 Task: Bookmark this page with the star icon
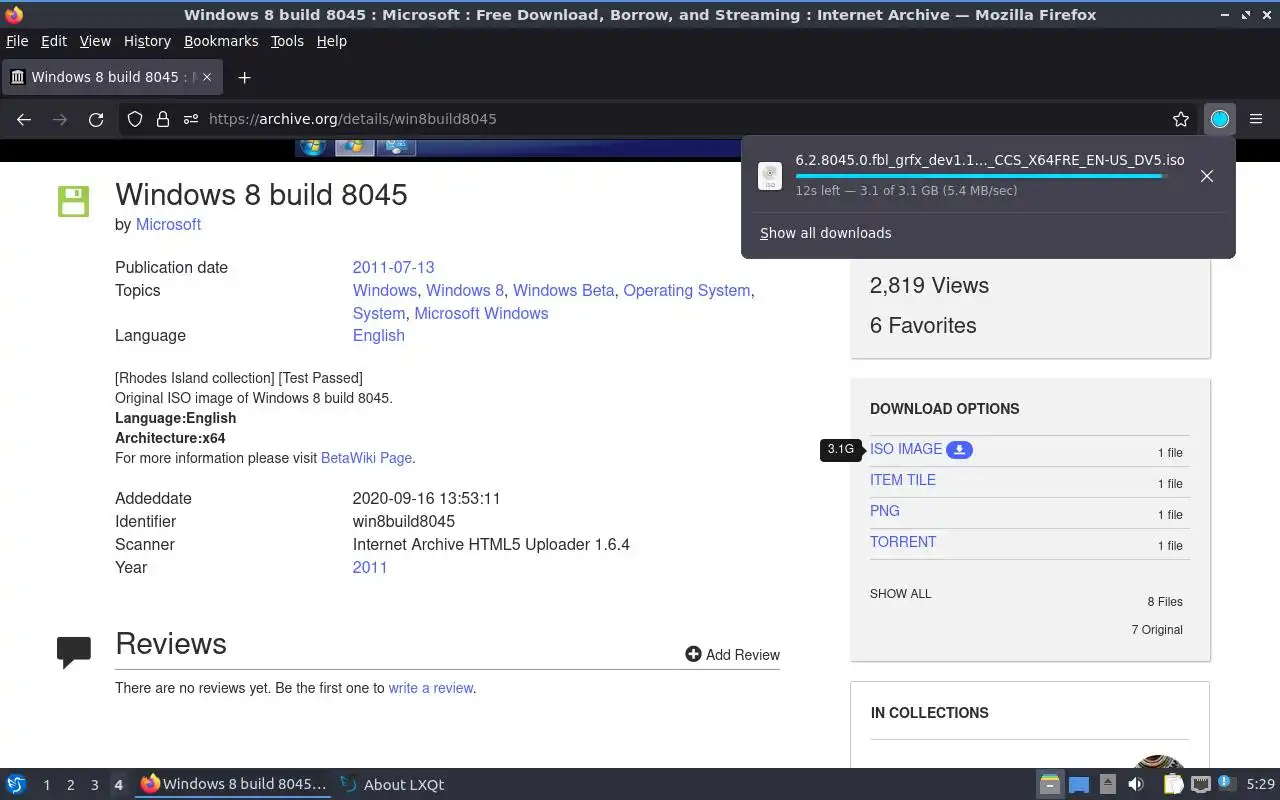tap(1181, 119)
